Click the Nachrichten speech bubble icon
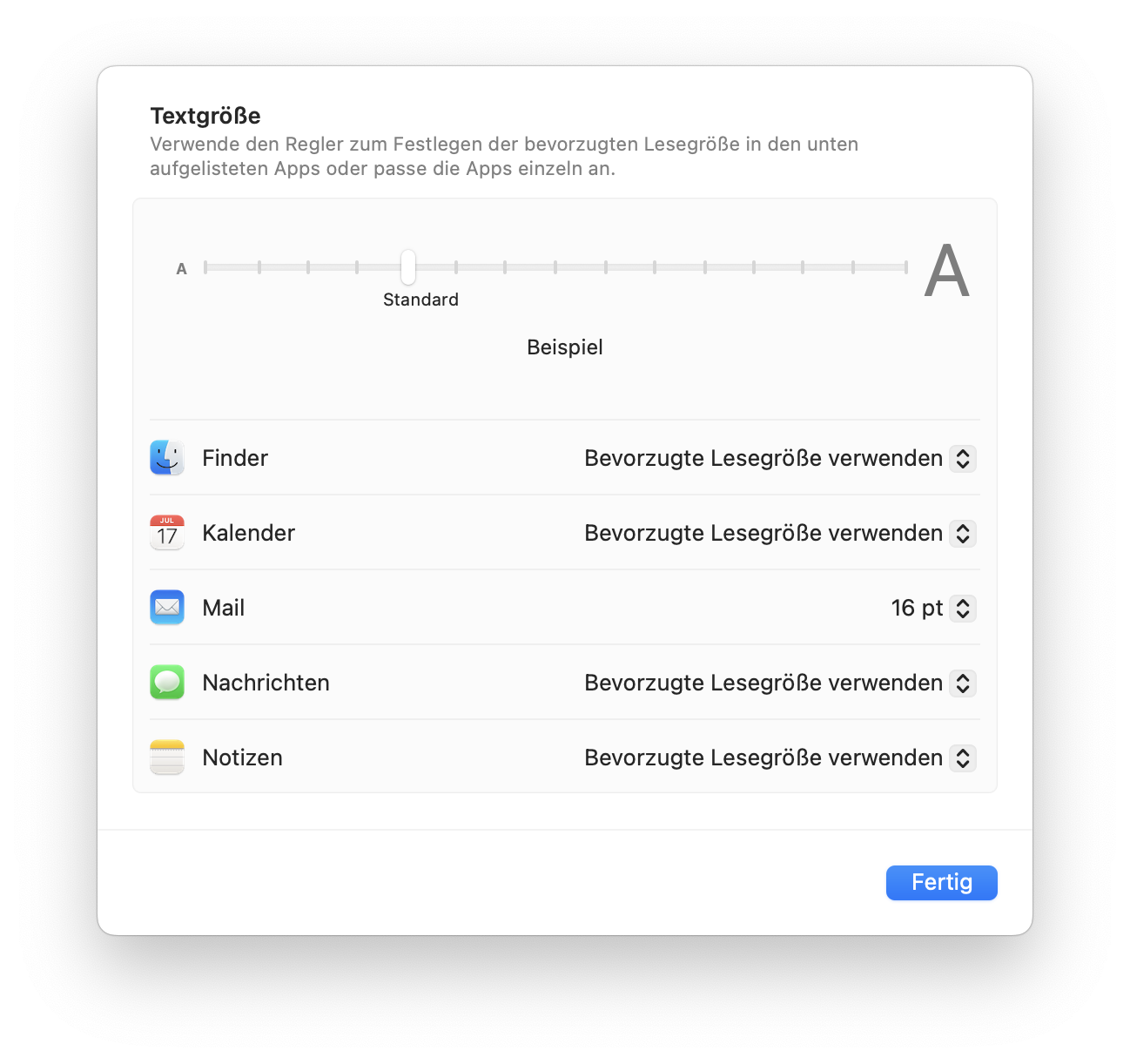 (x=167, y=683)
